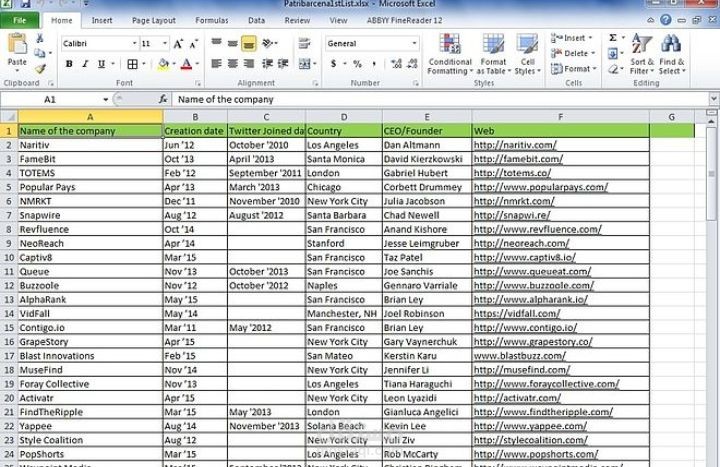Apply the red Font Color
The width and height of the screenshot is (720, 467).
pyautogui.click(x=186, y=64)
